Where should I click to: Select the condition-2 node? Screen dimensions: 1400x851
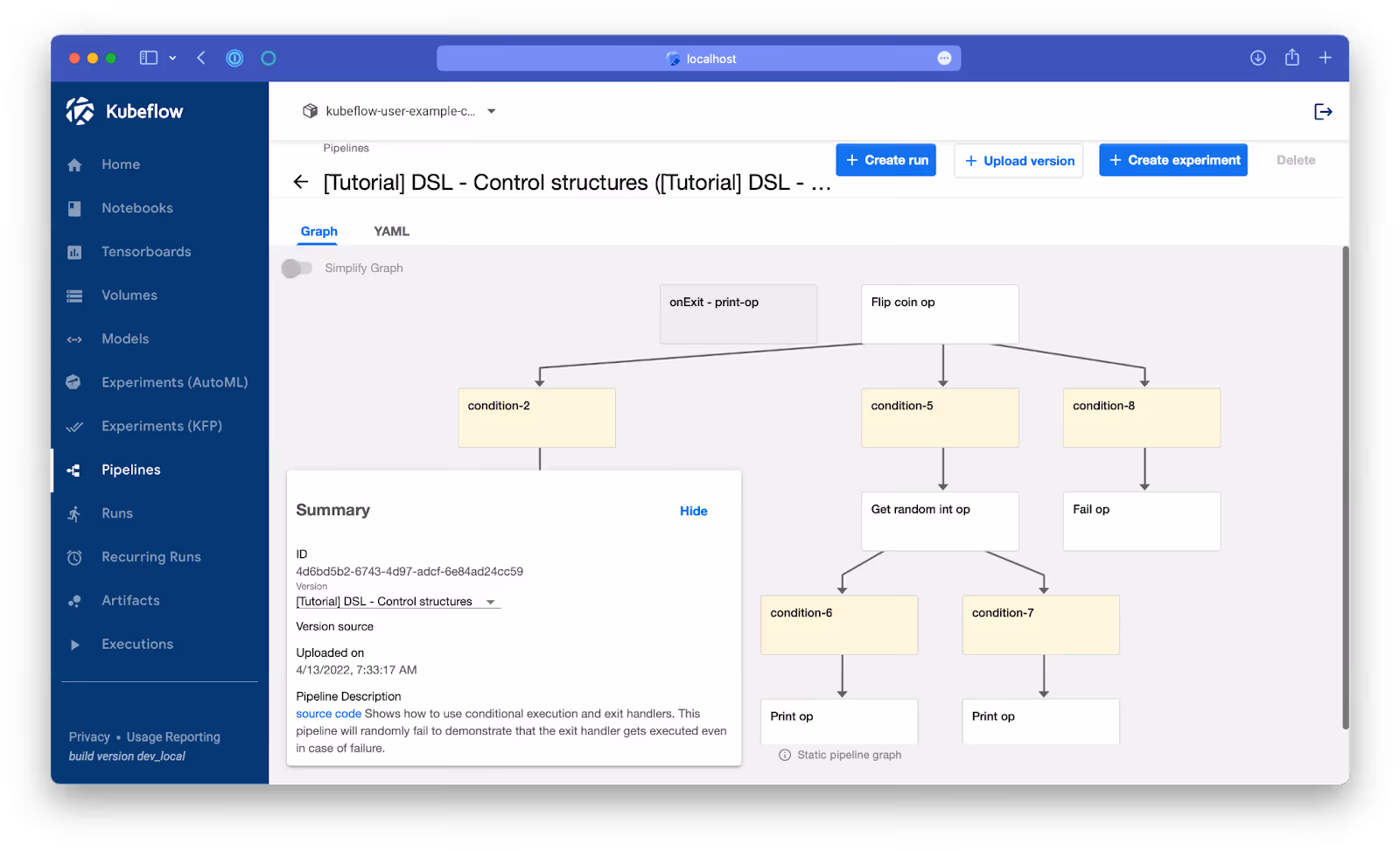(x=536, y=418)
